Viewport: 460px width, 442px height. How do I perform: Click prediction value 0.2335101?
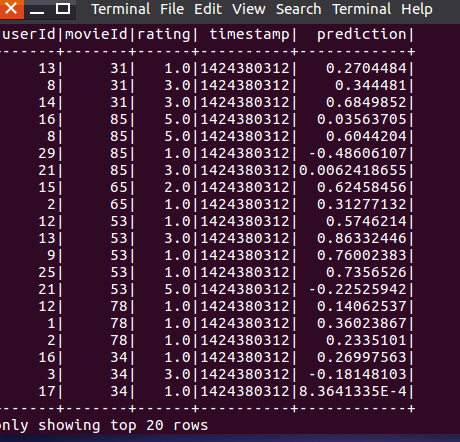(366, 341)
